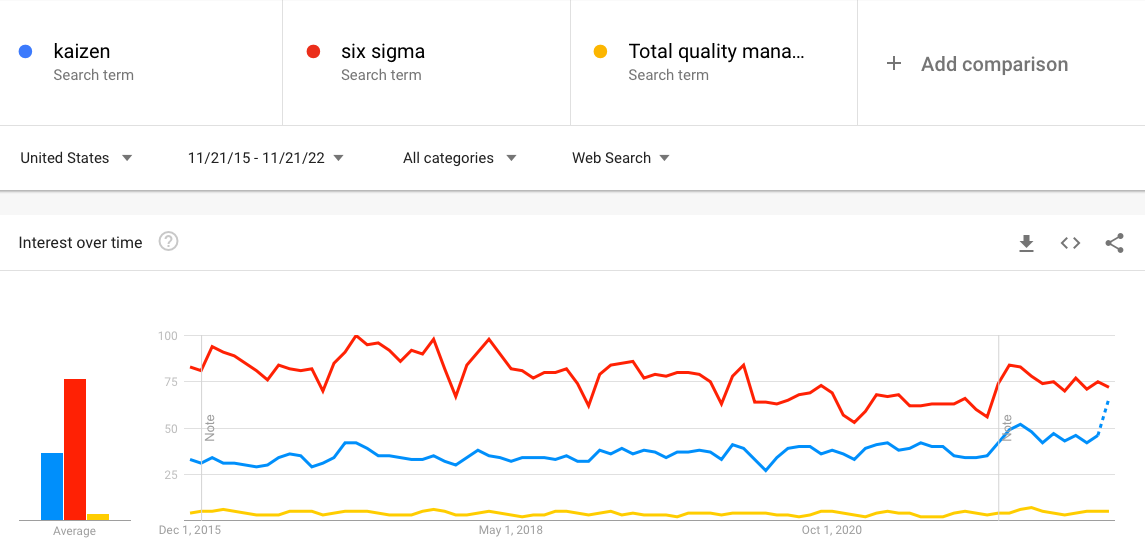Click the blue kaizen average bar
The width and height of the screenshot is (1145, 560).
point(52,486)
